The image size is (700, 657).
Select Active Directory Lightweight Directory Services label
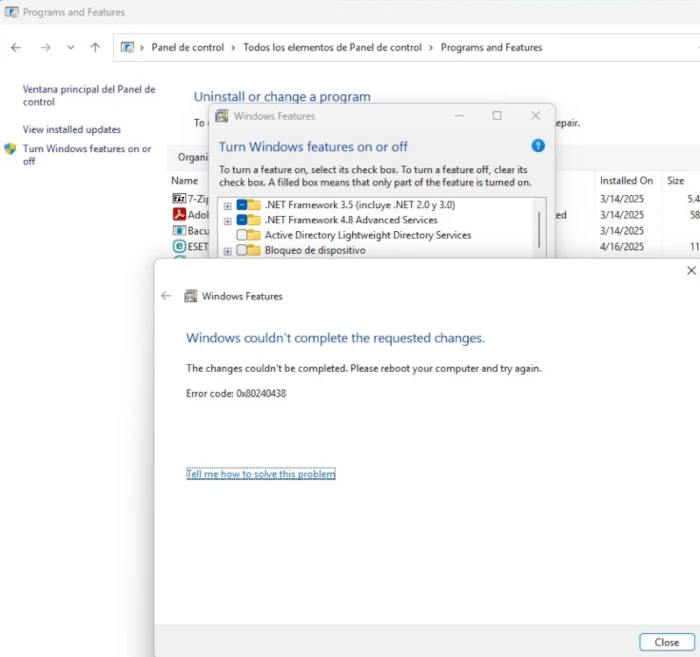tap(368, 235)
